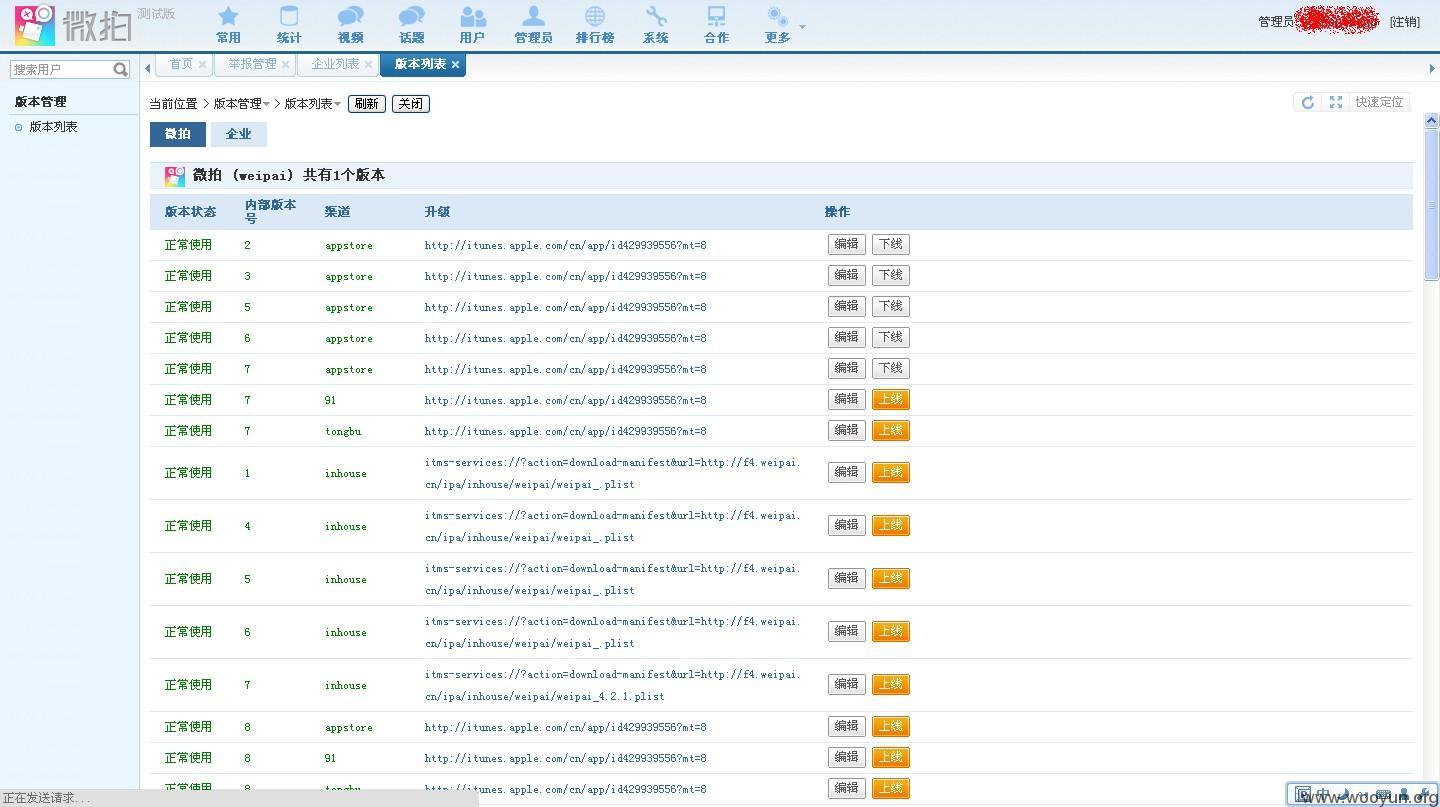The height and width of the screenshot is (807, 1440).
Task: Click the tab bar left-scroll arrow
Action: [x=148, y=68]
